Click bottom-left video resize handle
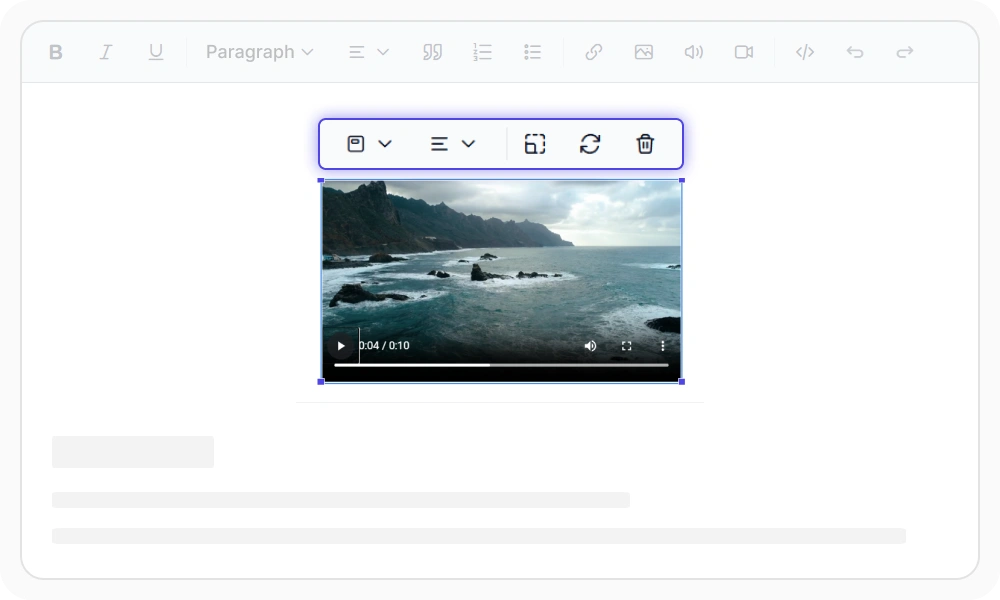Viewport: 1000px width, 600px height. coord(321,381)
